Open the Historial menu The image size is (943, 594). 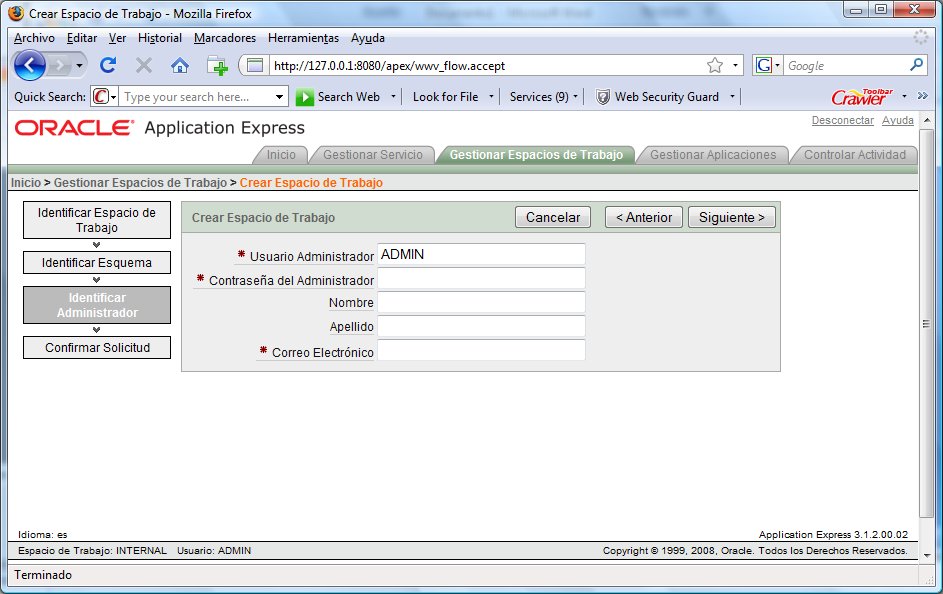point(160,38)
